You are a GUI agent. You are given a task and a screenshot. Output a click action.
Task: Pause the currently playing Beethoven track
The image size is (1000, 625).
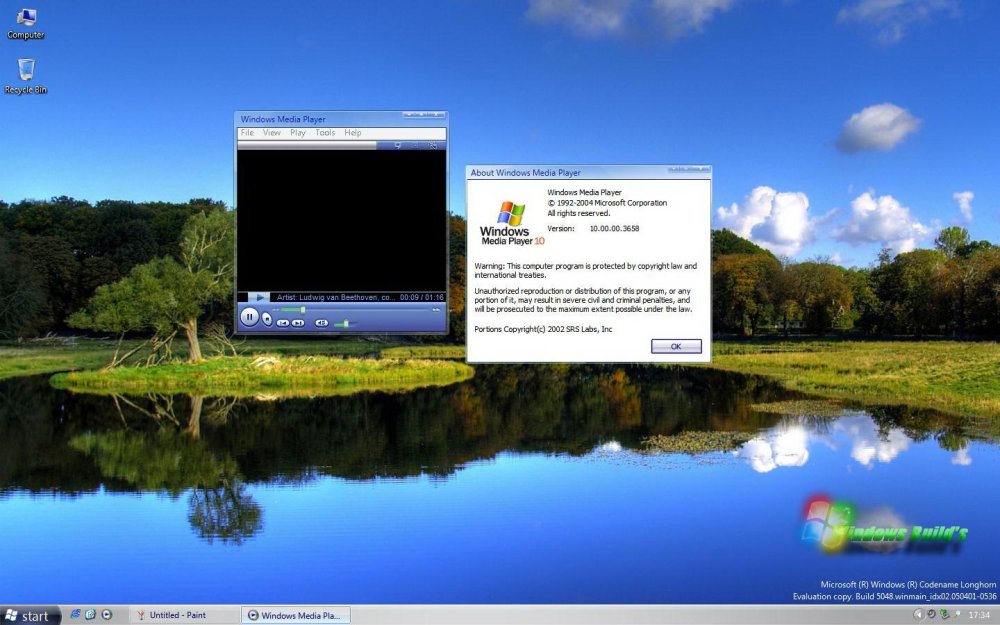pos(250,317)
